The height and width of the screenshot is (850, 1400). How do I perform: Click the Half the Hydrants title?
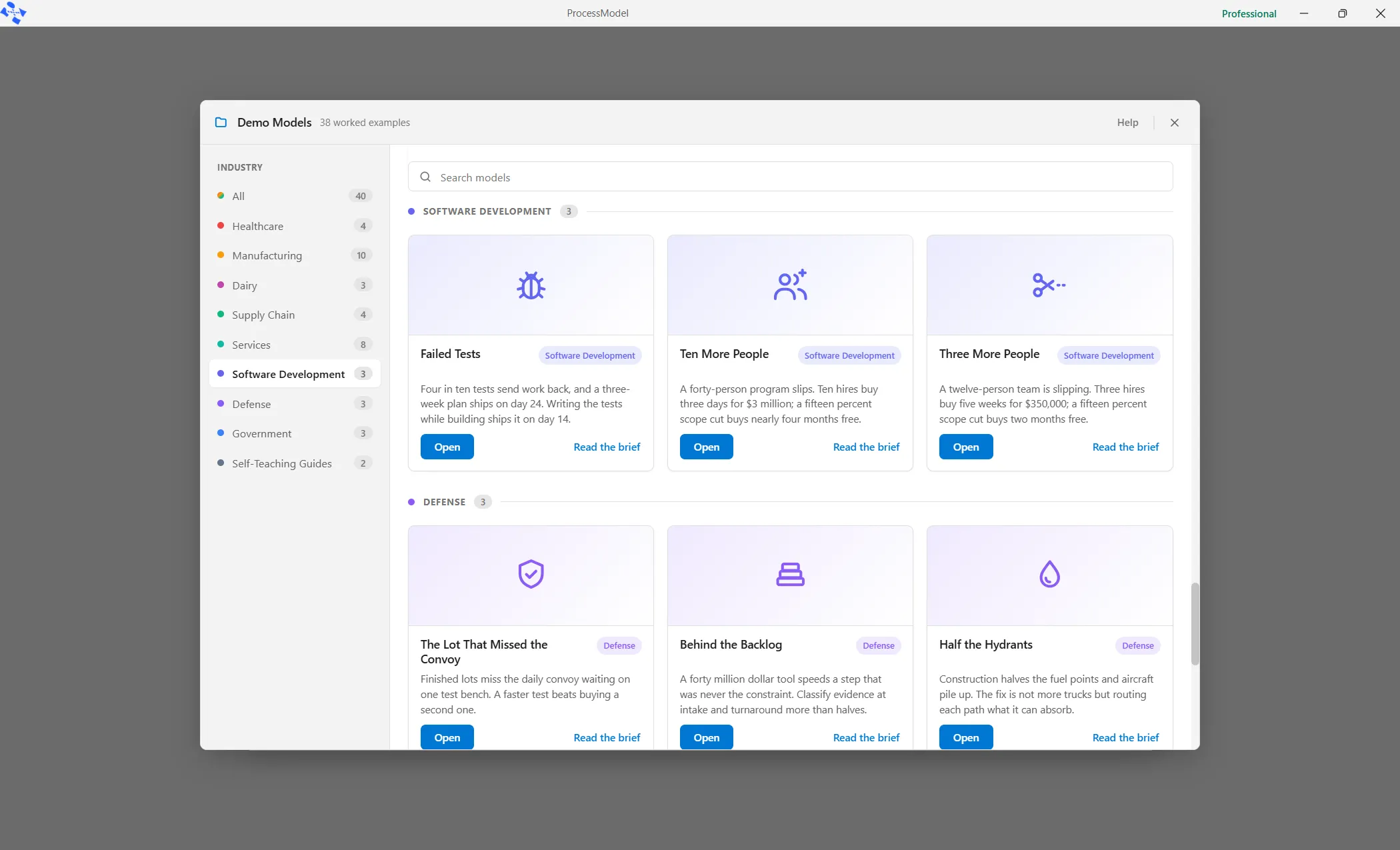[x=985, y=645]
